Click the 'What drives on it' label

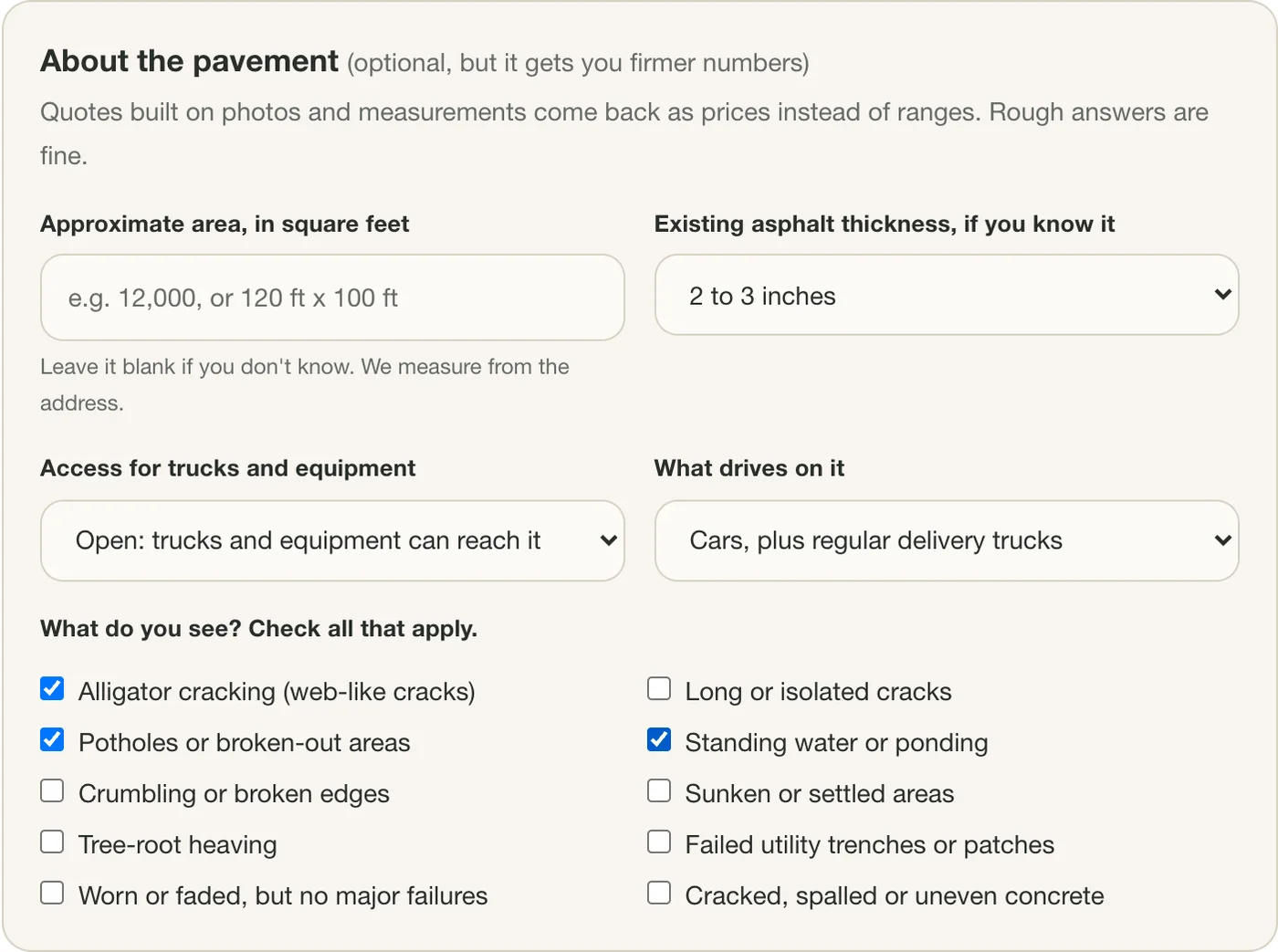coord(749,468)
